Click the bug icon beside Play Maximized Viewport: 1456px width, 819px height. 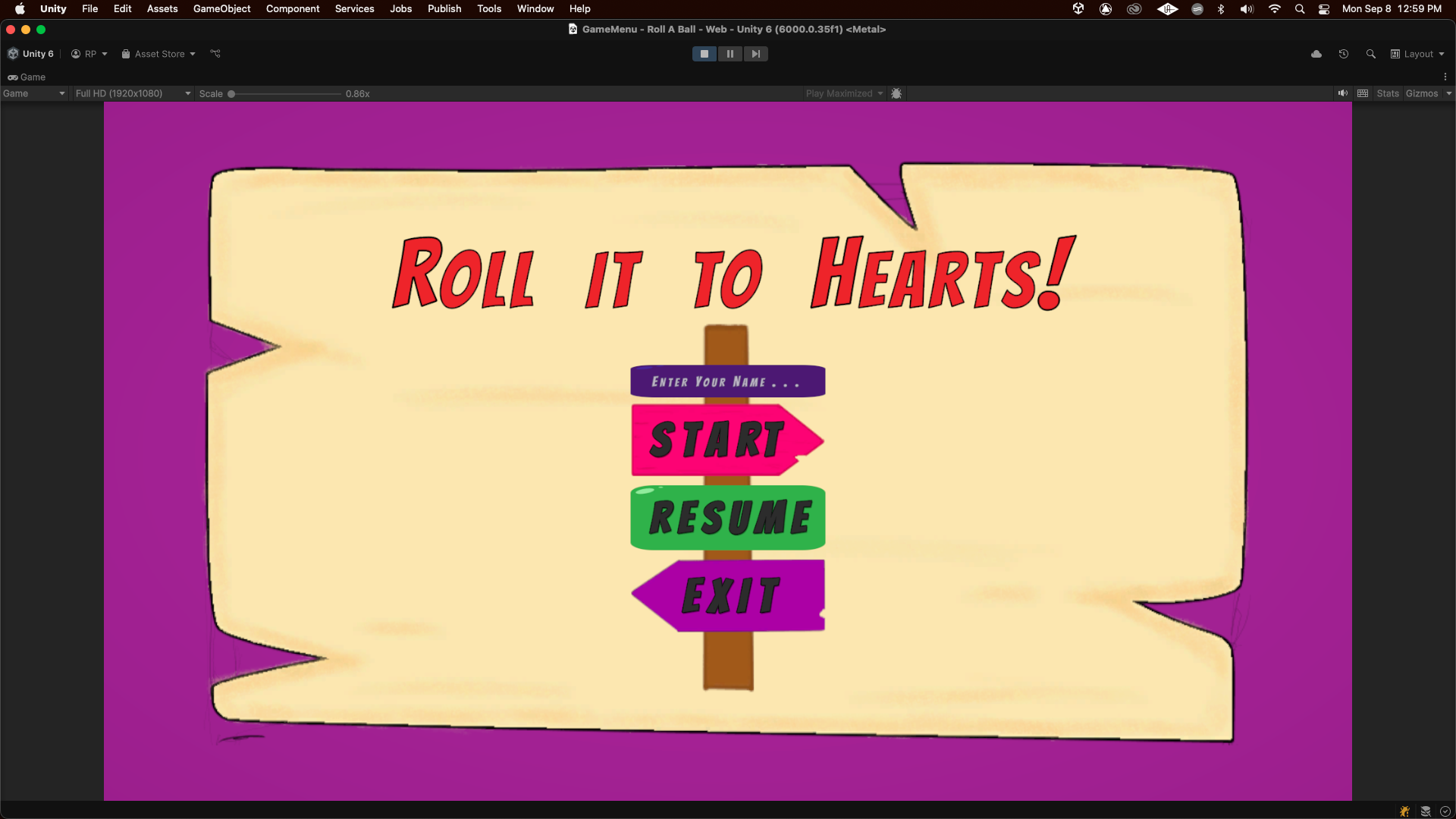coord(896,93)
